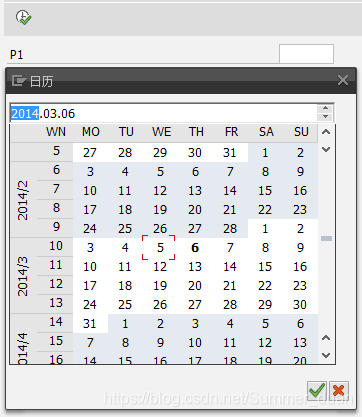362x417 pixels.
Task: Select the 2014/2 month label
Action: tap(23, 200)
